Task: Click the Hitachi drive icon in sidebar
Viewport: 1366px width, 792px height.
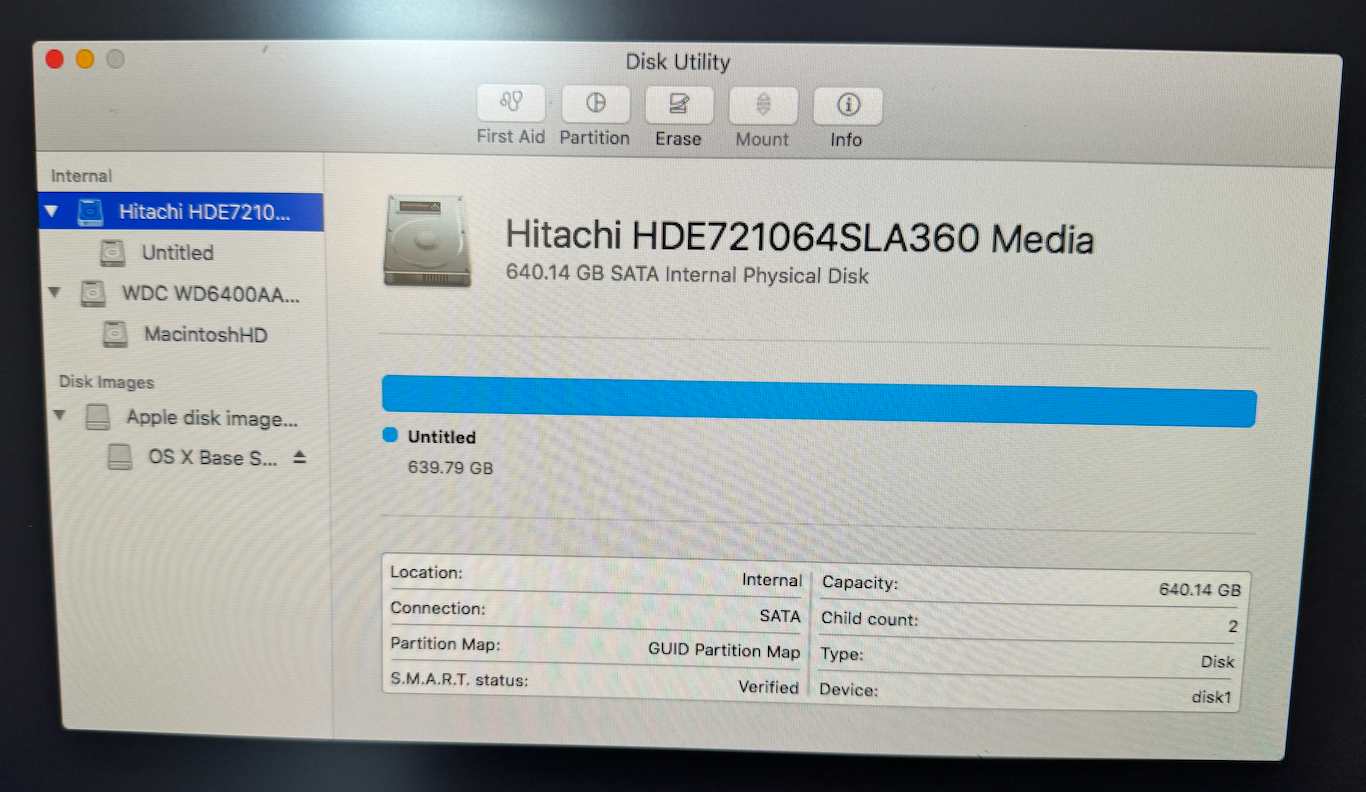Action: [x=91, y=212]
